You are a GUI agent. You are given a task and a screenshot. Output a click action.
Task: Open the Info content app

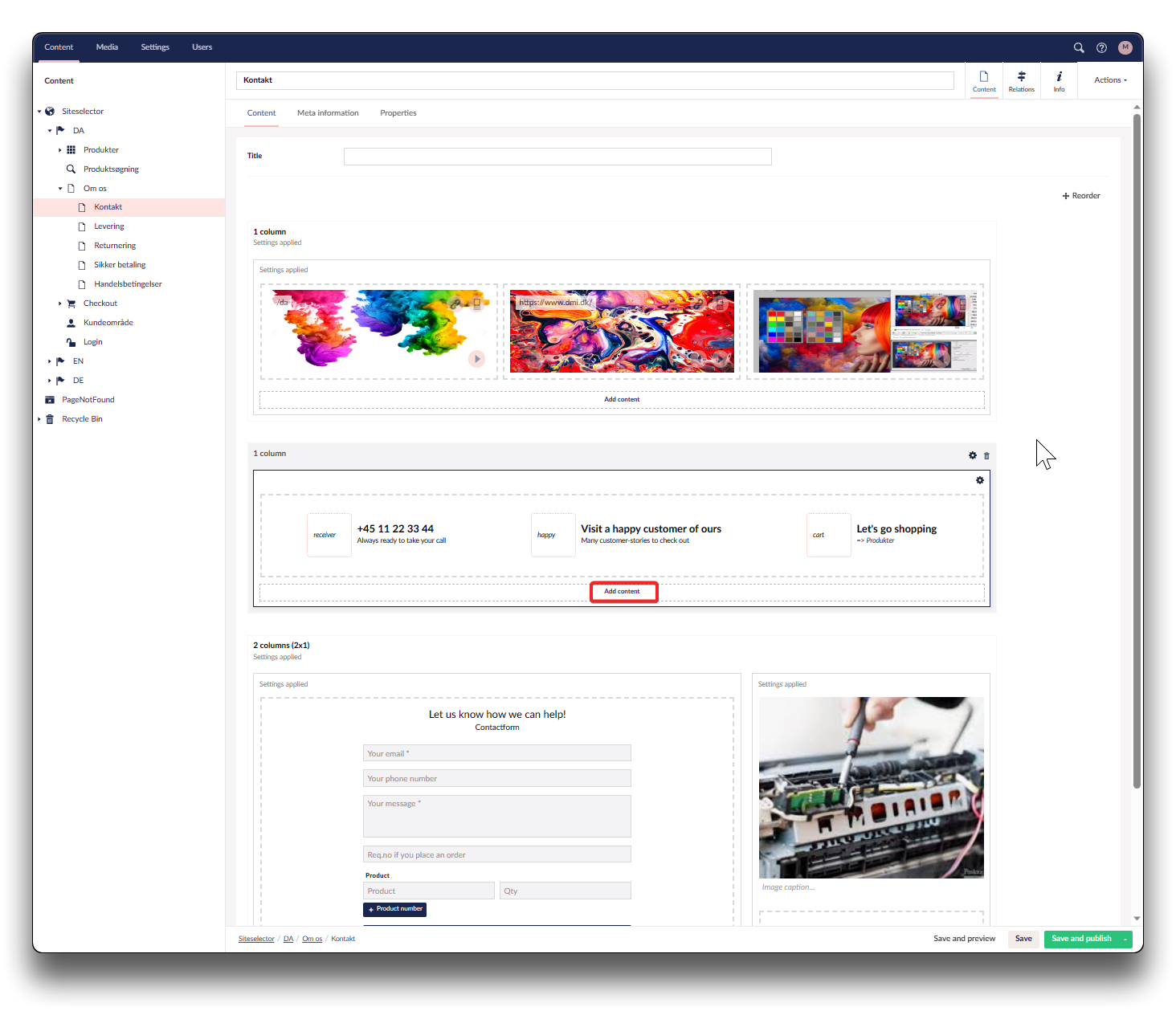coord(1059,80)
